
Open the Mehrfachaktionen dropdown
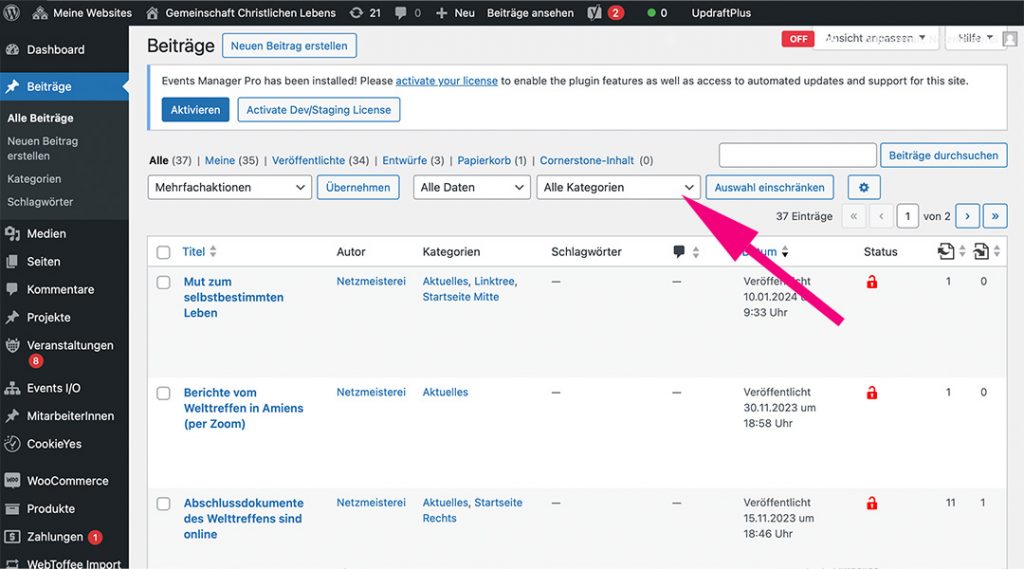tap(230, 187)
